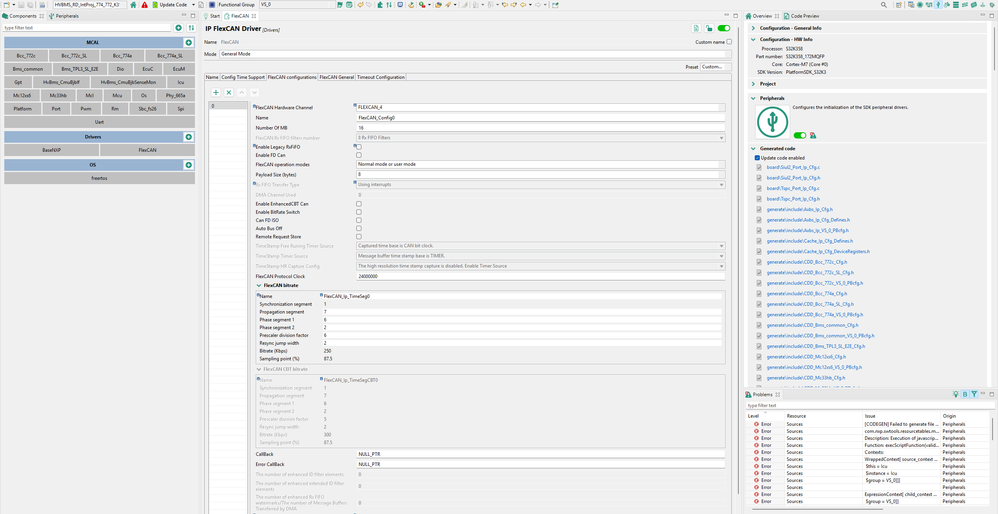This screenshot has width=998, height=514.
Task: Open the Start editor tab
Action: click(212, 16)
